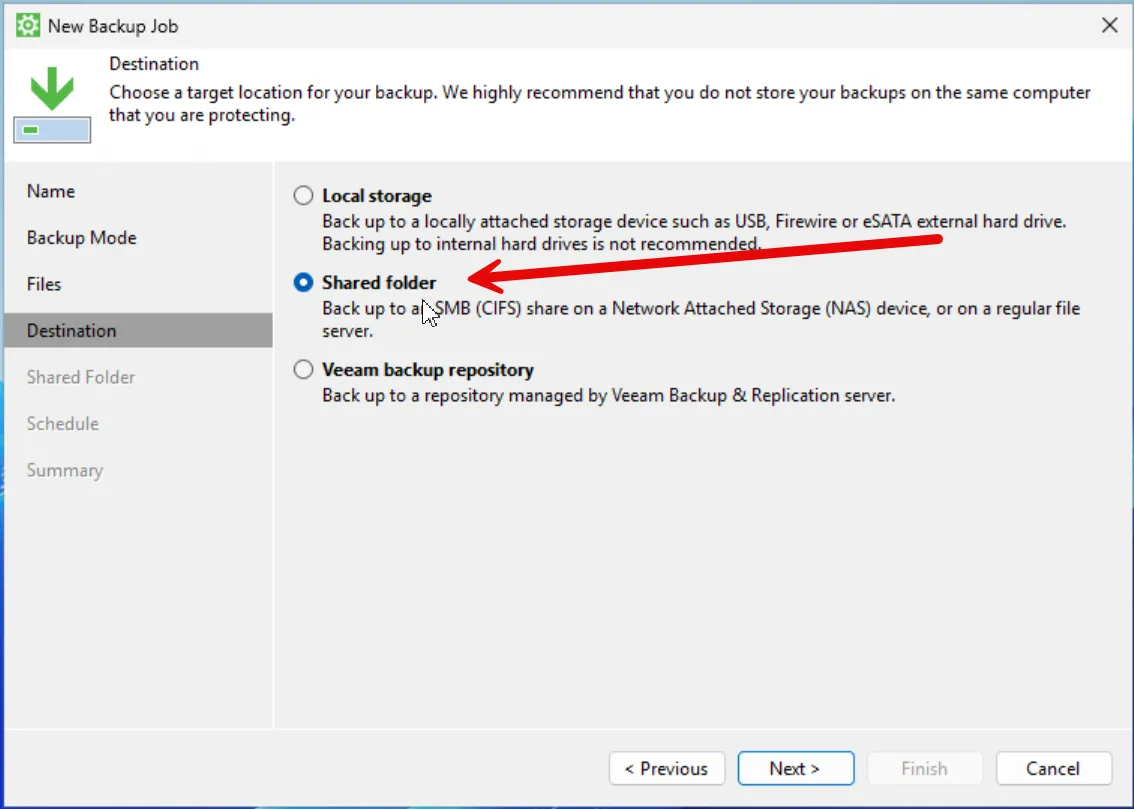The width and height of the screenshot is (1134, 809).
Task: Go to the Name step in sidebar
Action: click(x=51, y=191)
